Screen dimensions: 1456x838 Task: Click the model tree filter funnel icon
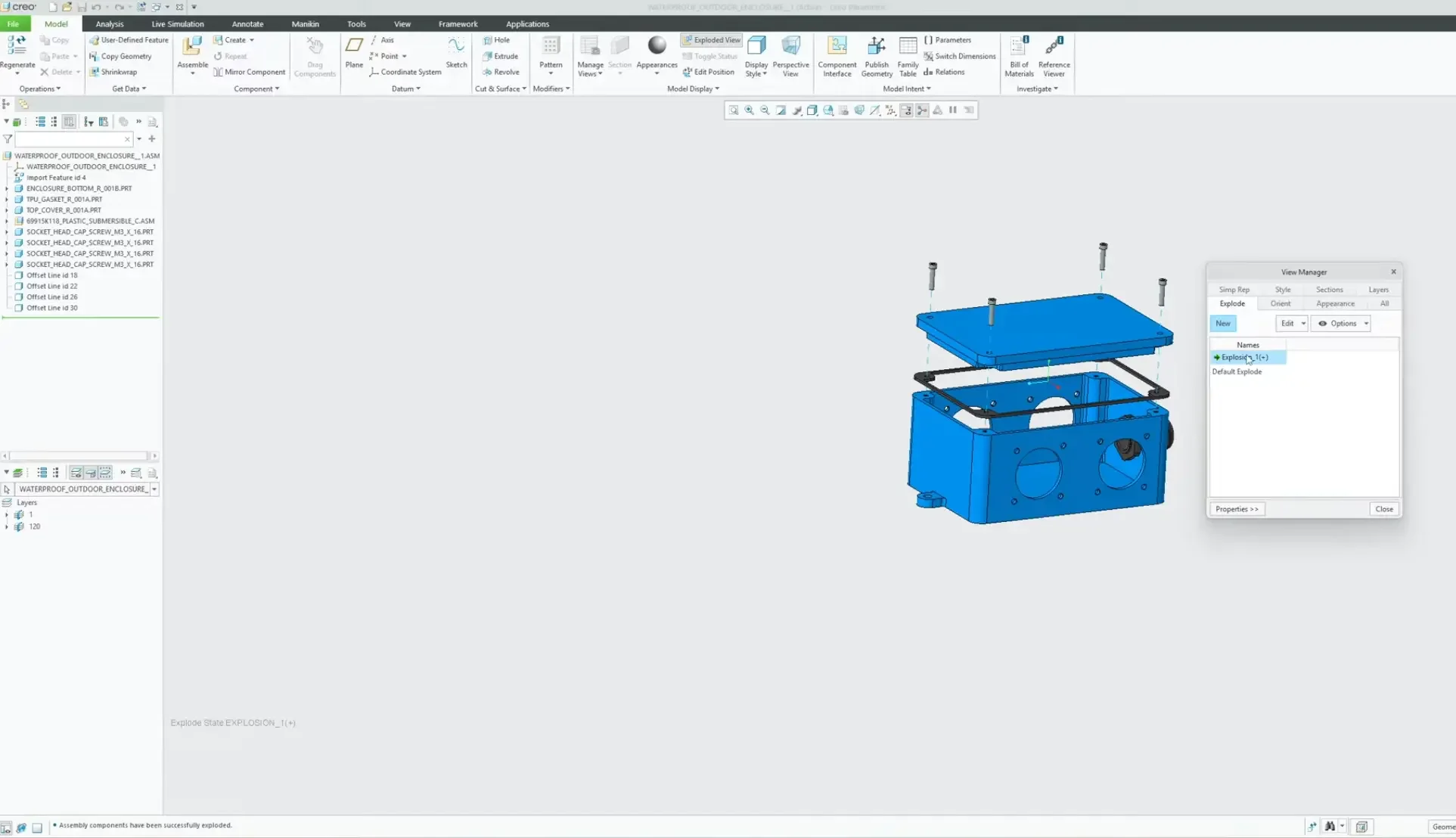tap(8, 139)
